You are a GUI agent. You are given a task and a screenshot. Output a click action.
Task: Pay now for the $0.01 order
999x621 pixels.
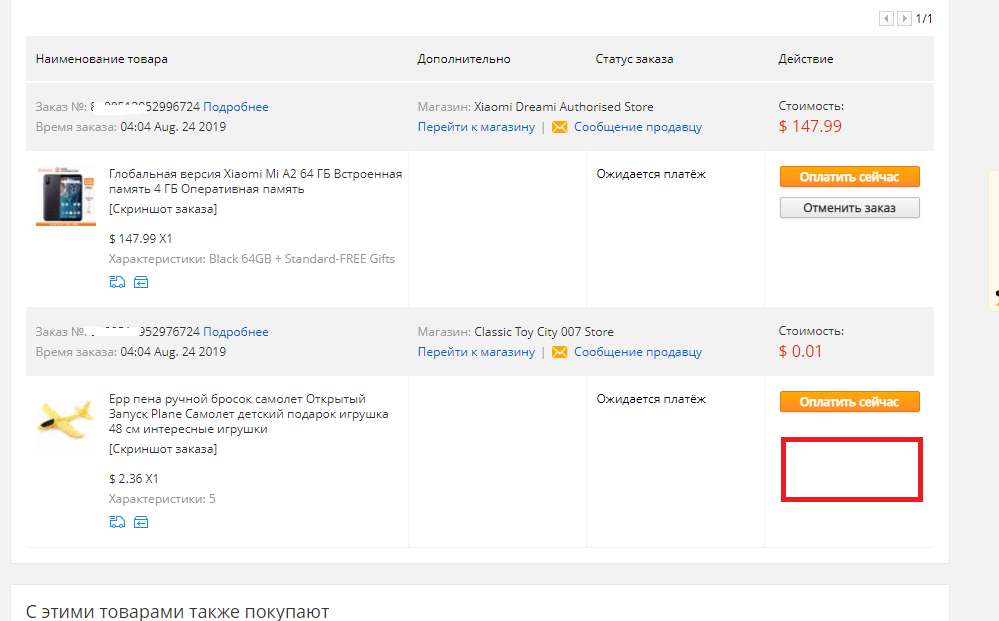pyautogui.click(x=849, y=402)
